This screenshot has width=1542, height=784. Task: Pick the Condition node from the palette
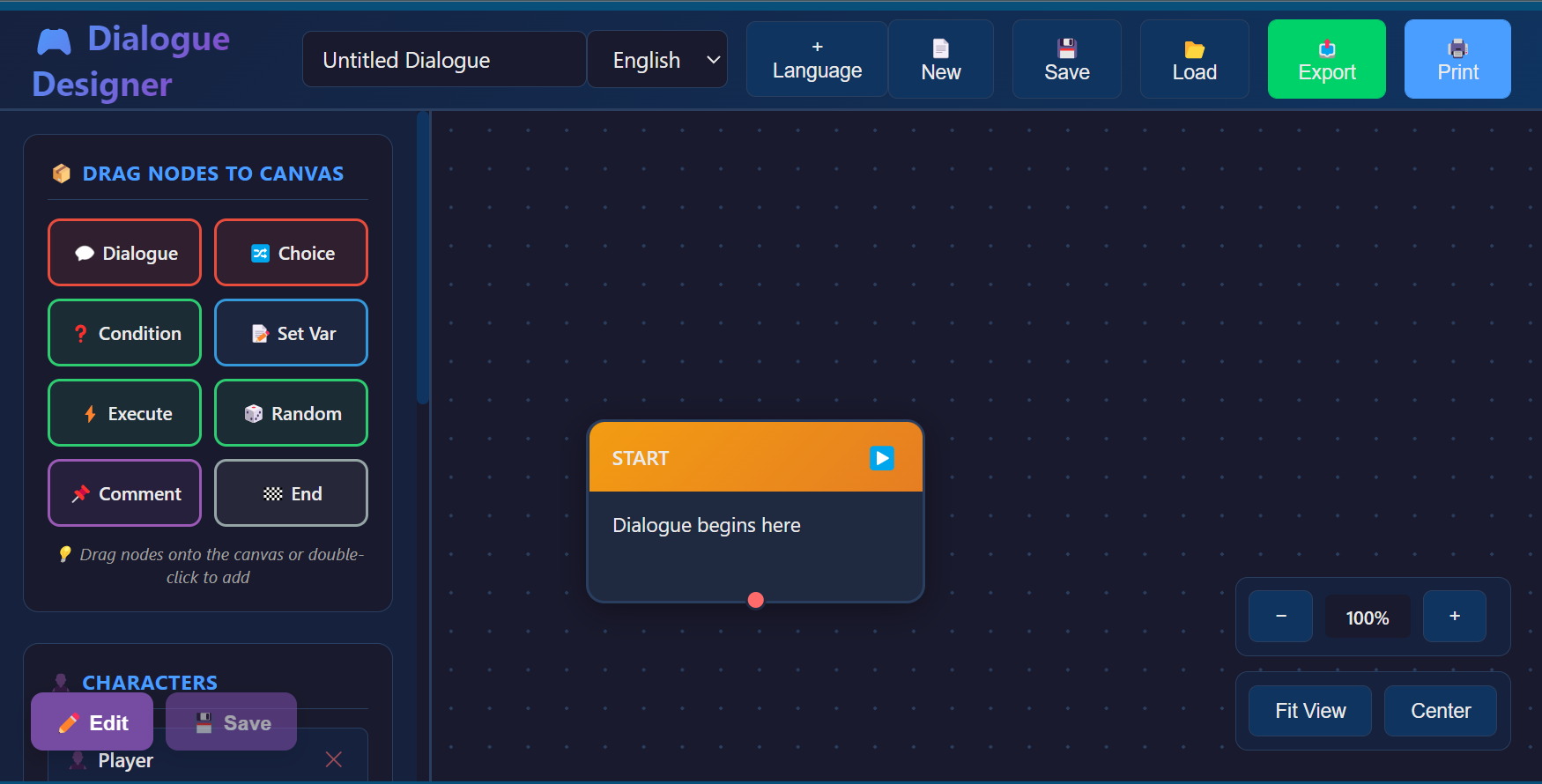coord(124,333)
